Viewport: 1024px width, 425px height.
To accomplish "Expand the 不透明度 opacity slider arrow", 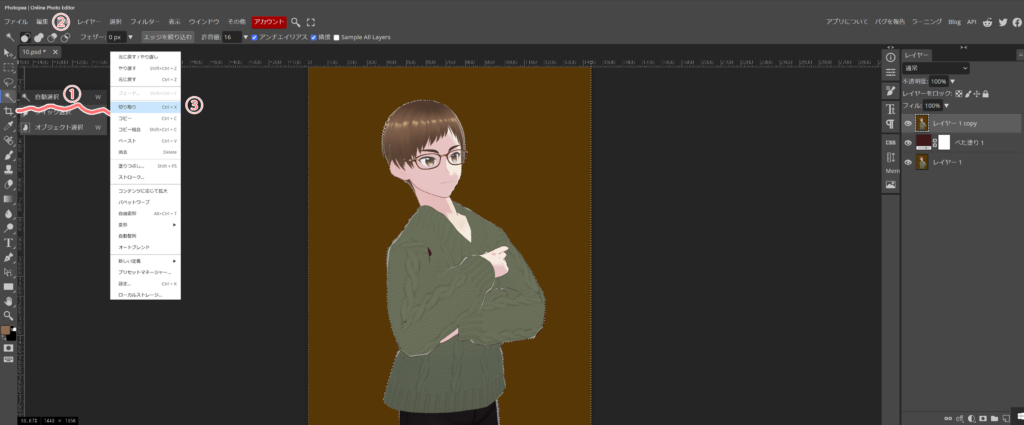I will click(953, 81).
